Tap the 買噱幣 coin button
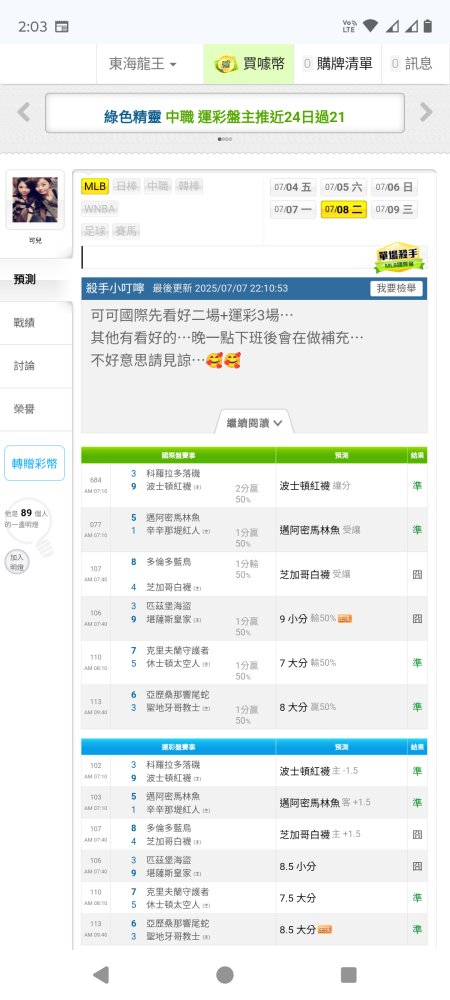450x1000 pixels. [249, 64]
